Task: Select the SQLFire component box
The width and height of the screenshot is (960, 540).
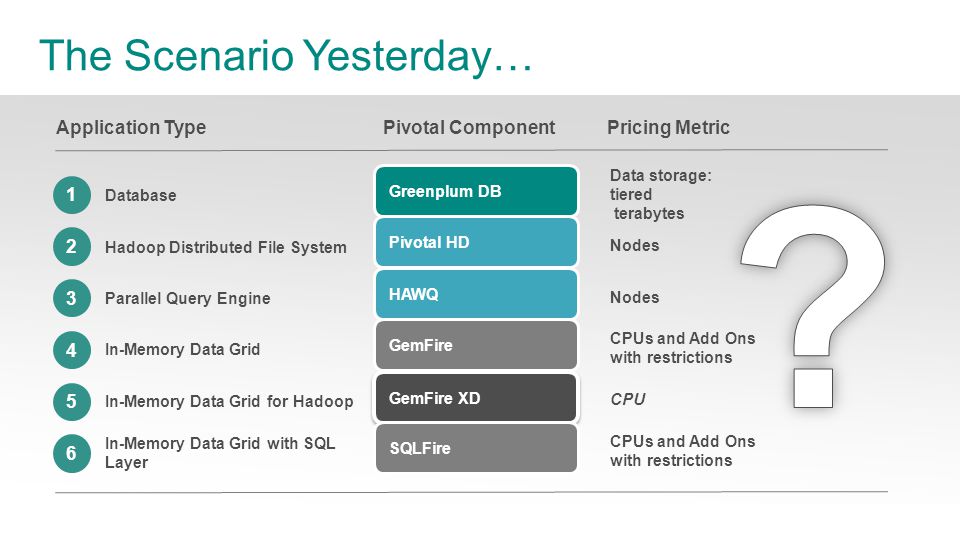Action: pyautogui.click(x=476, y=448)
